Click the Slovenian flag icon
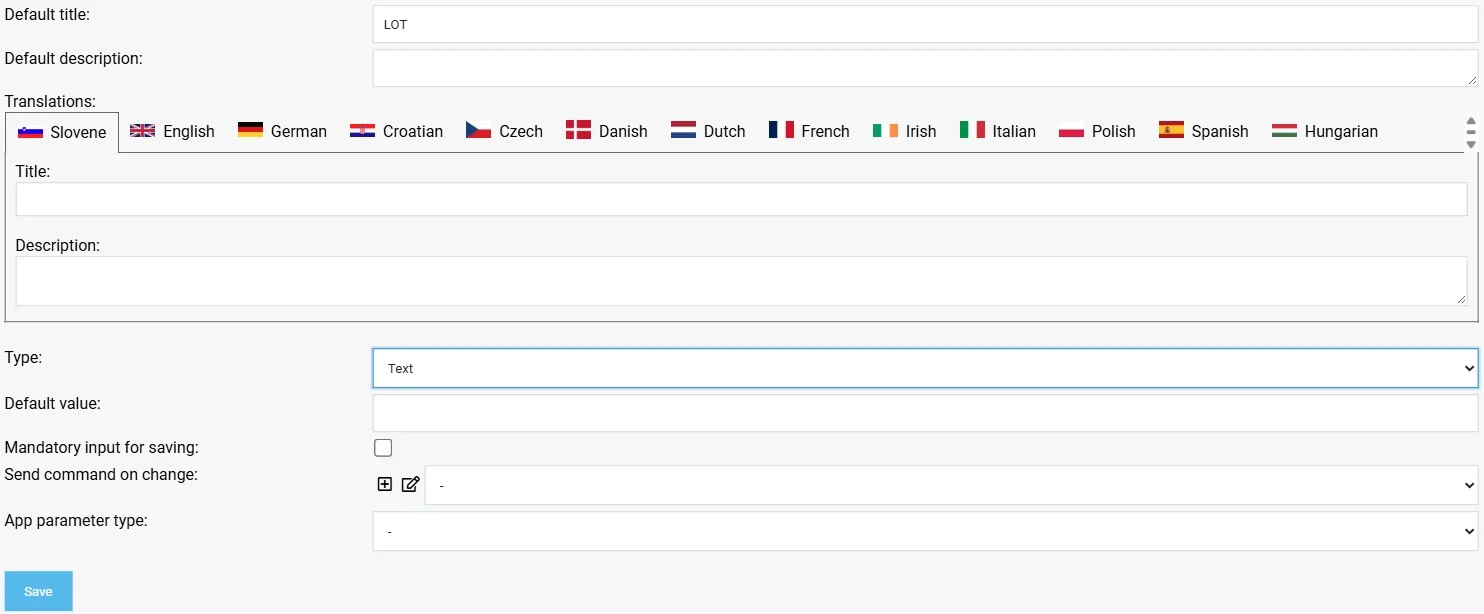The width and height of the screenshot is (1484, 614). tap(30, 132)
